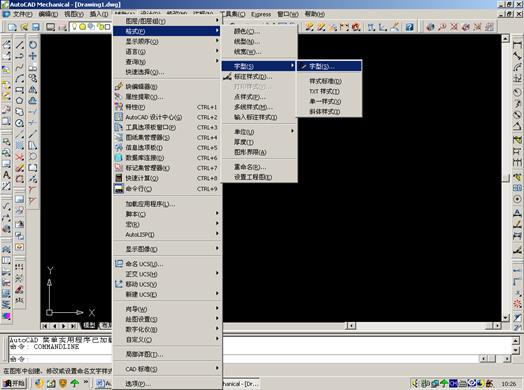Click the 数据库连接 icon

click(119, 157)
